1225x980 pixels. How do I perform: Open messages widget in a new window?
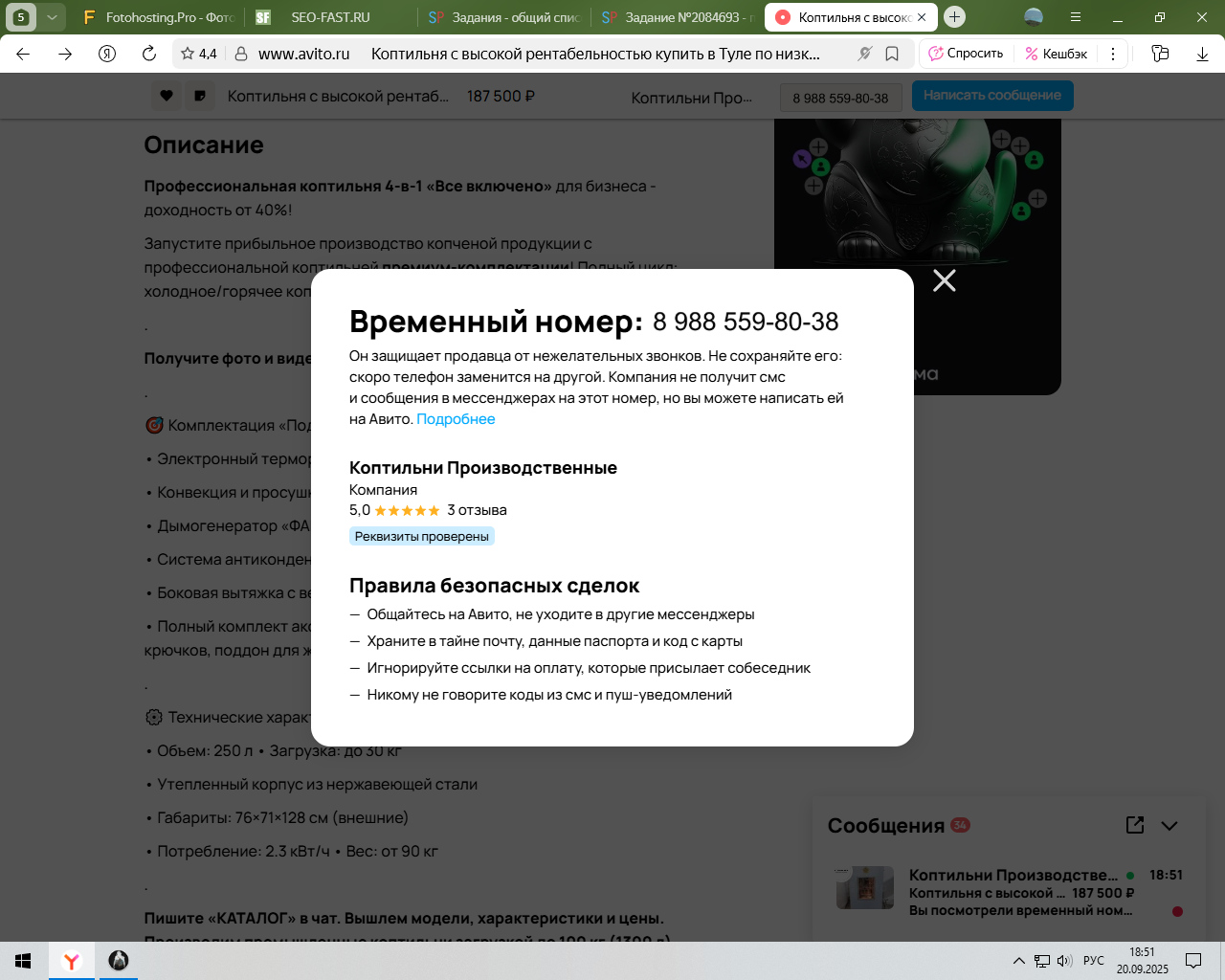[1135, 825]
